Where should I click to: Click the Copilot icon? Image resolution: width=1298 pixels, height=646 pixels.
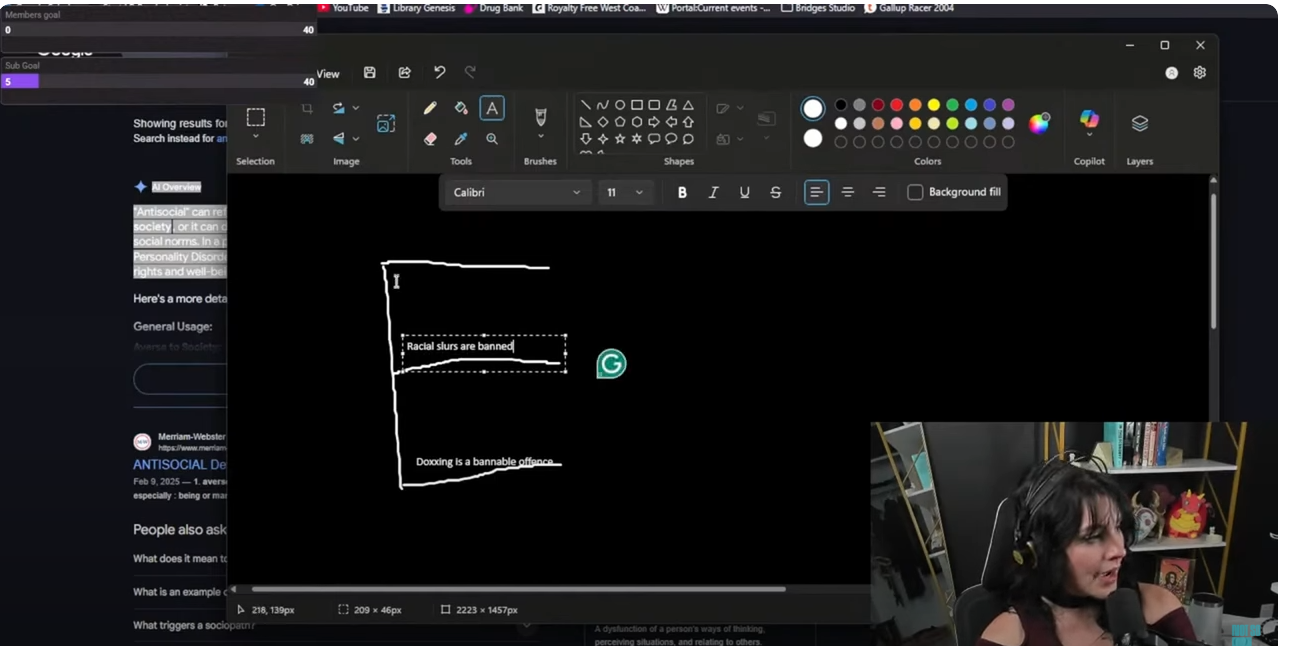[x=1090, y=119]
